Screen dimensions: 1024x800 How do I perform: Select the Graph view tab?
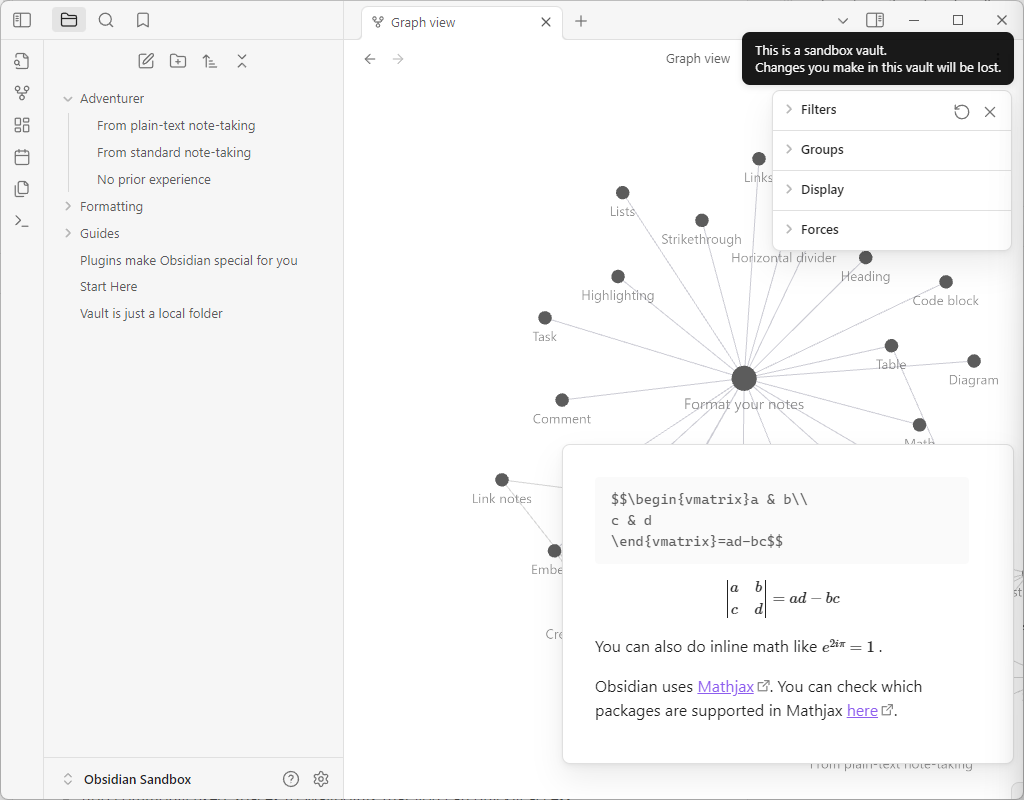pyautogui.click(x=461, y=22)
